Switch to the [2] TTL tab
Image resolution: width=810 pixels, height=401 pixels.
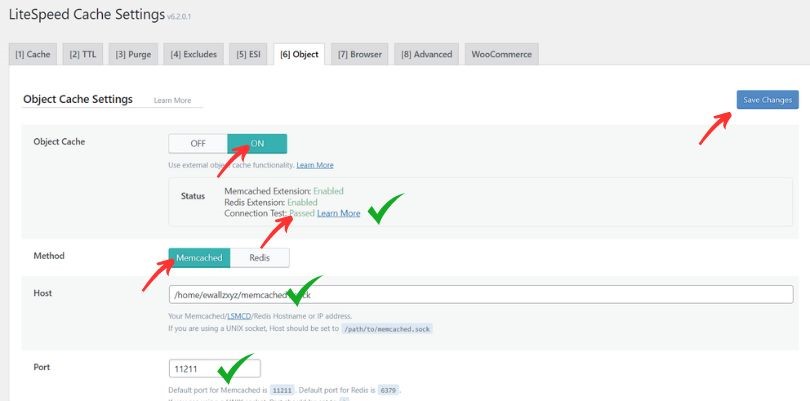pos(83,54)
